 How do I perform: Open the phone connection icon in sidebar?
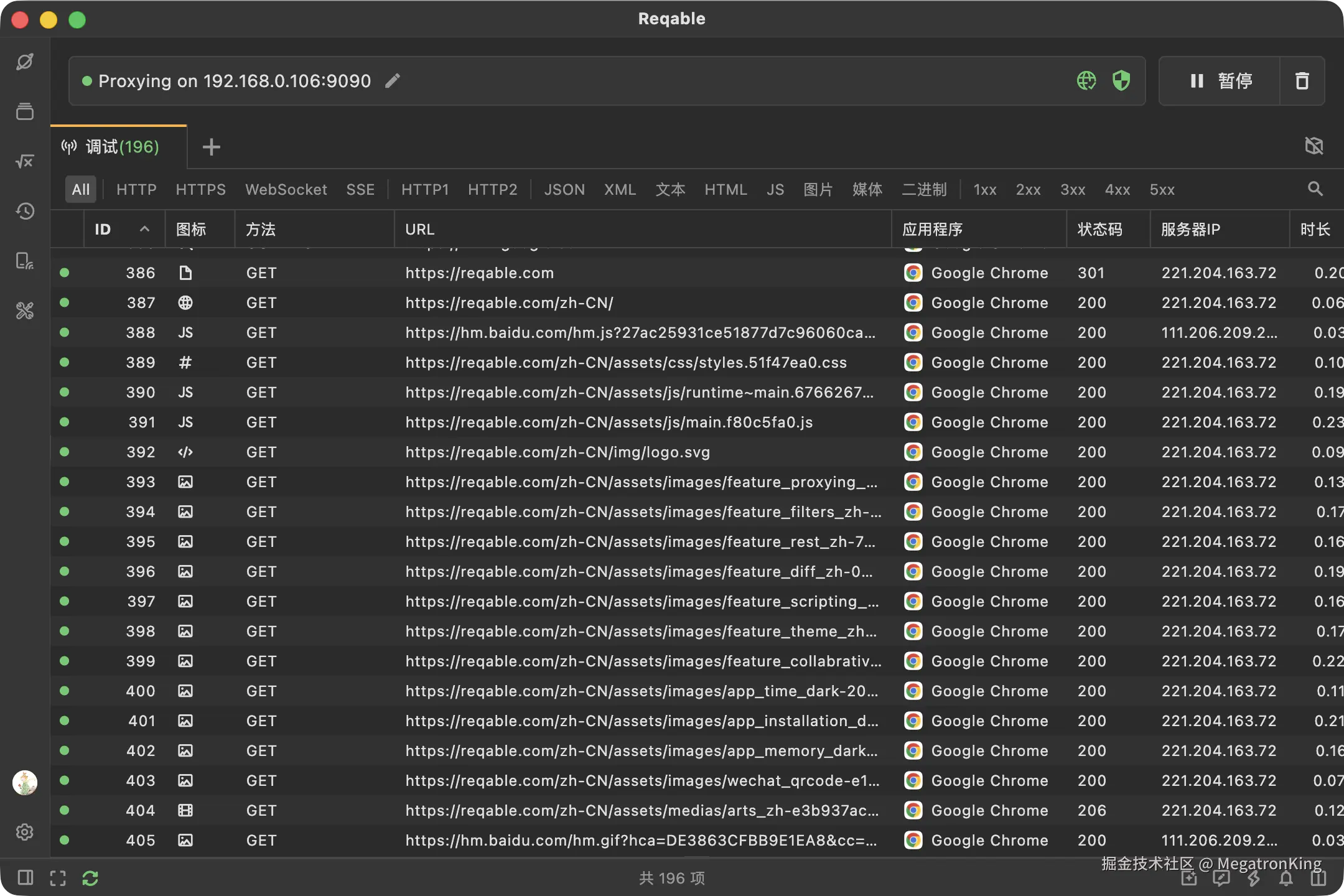tap(25, 261)
